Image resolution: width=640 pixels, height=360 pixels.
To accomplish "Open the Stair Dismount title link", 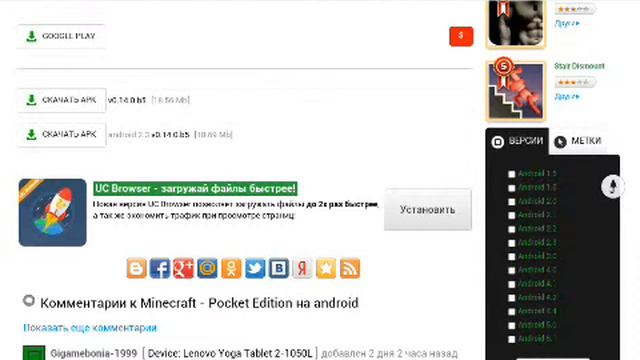I will pos(579,66).
